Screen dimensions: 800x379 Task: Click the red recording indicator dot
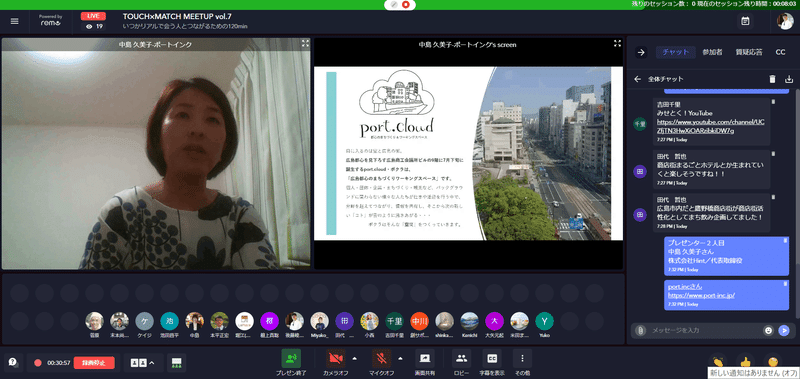click(x=37, y=363)
